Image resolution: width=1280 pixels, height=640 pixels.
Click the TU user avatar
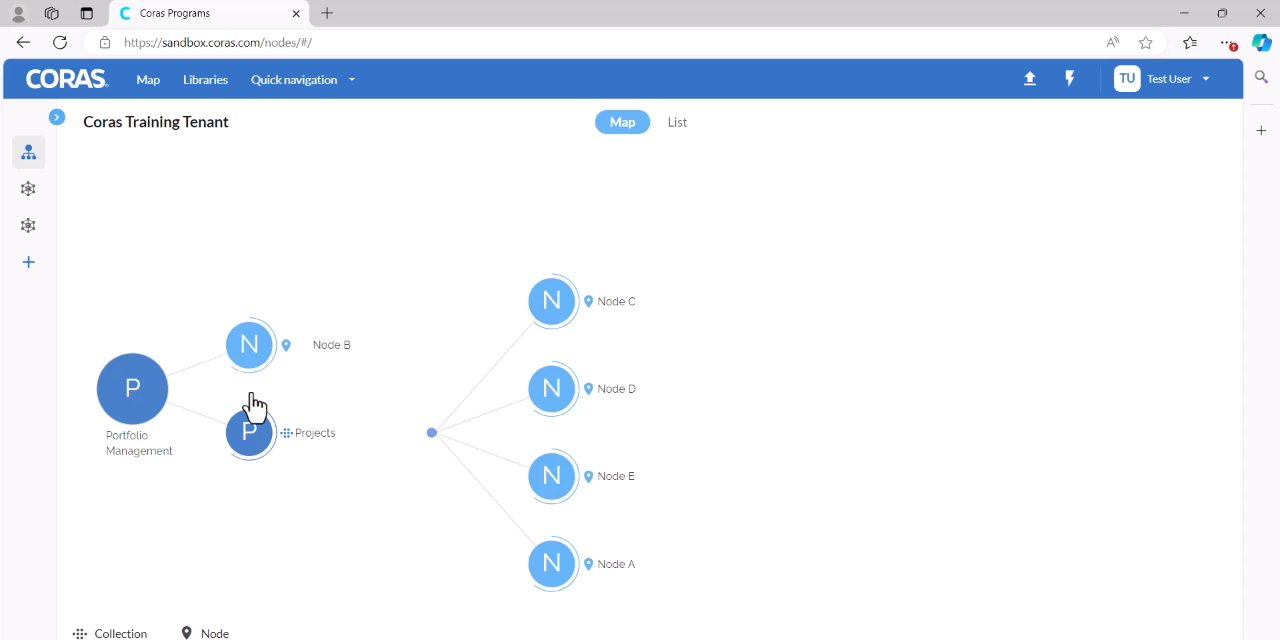click(x=1127, y=79)
